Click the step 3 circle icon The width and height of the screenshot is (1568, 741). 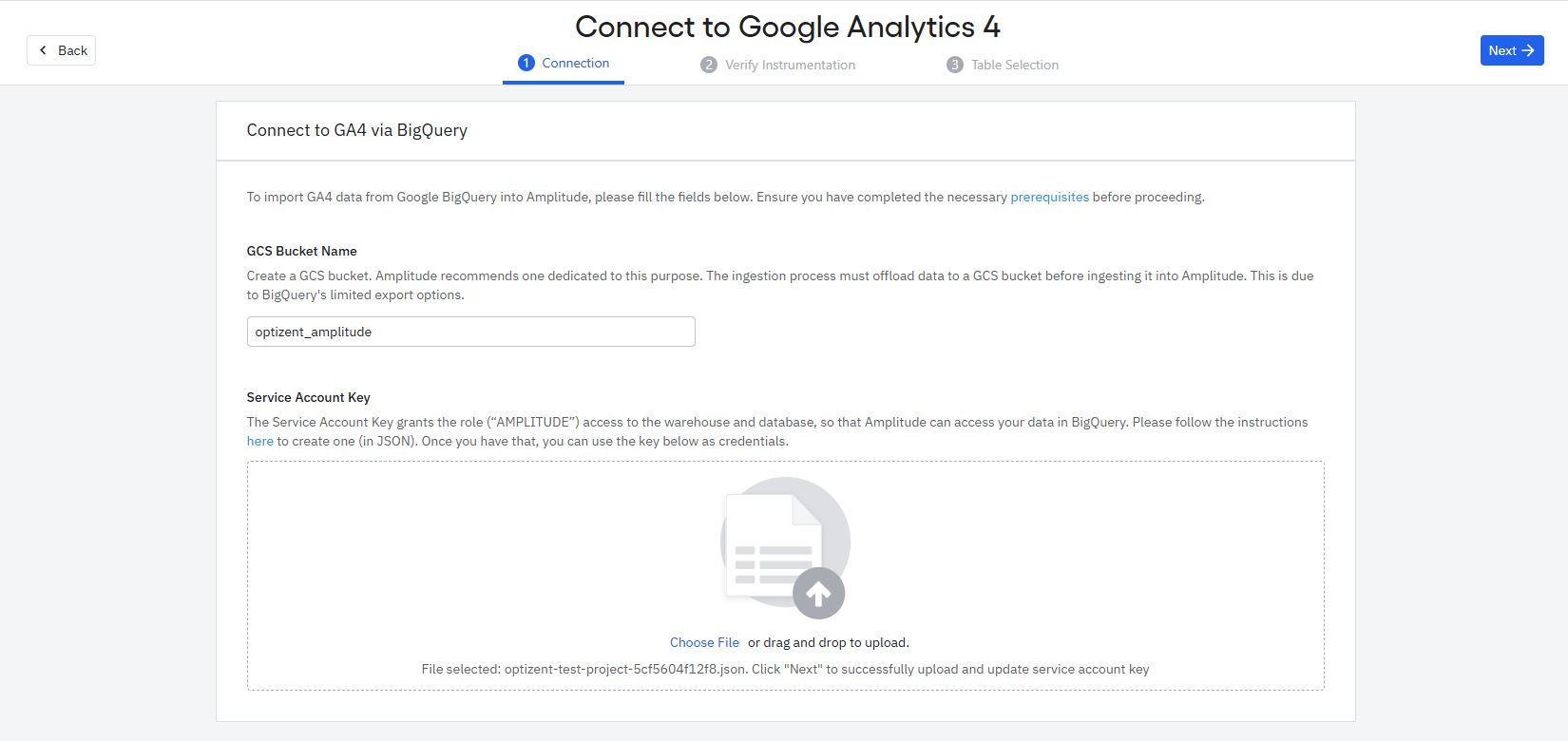tap(954, 65)
